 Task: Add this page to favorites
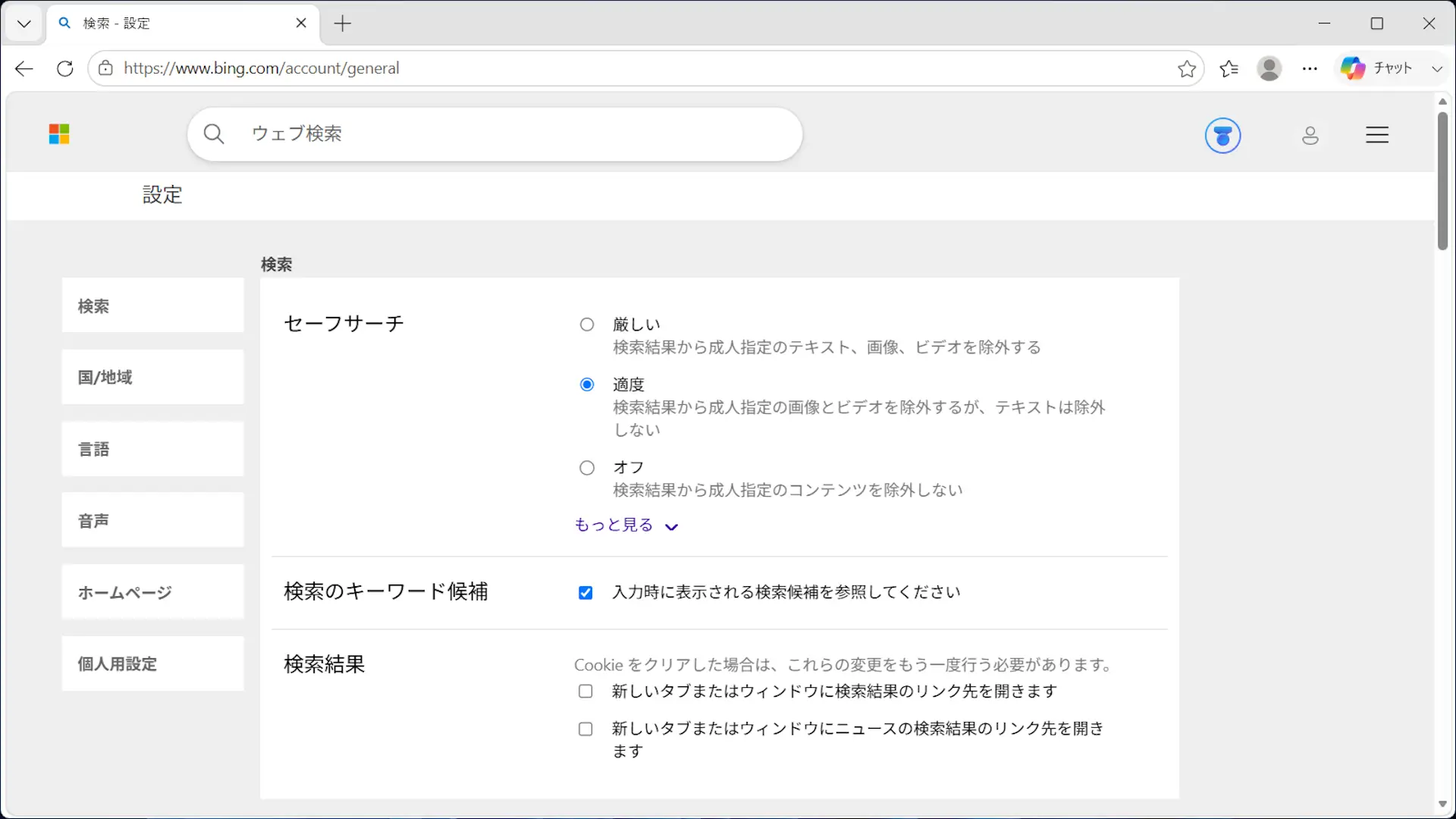click(x=1187, y=68)
